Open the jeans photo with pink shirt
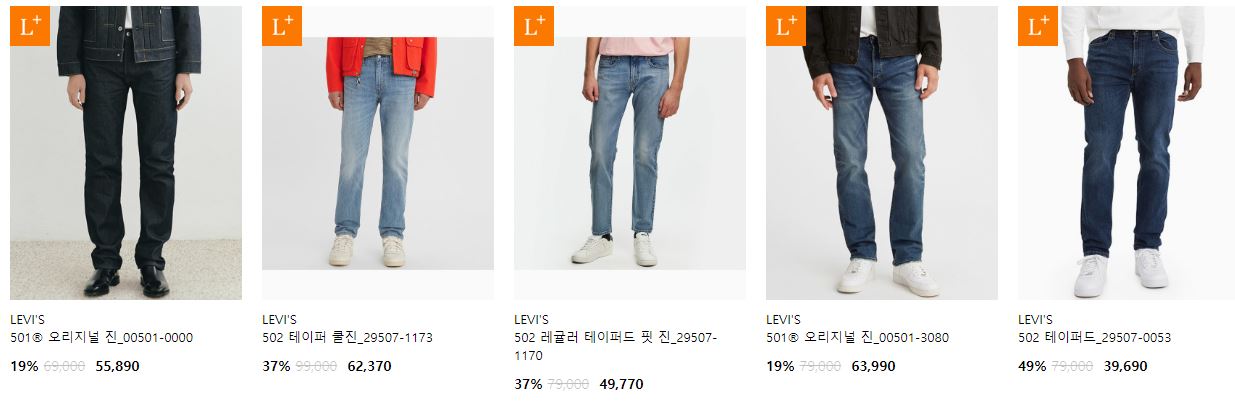 point(630,153)
